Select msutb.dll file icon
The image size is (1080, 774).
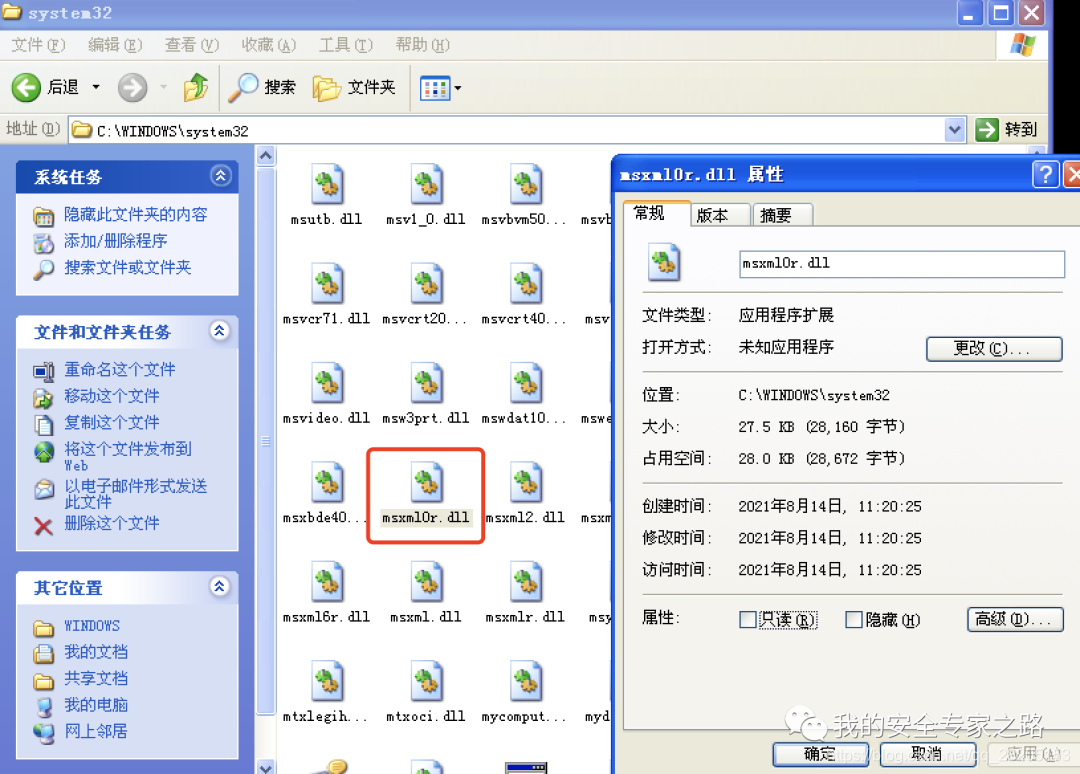pos(327,185)
